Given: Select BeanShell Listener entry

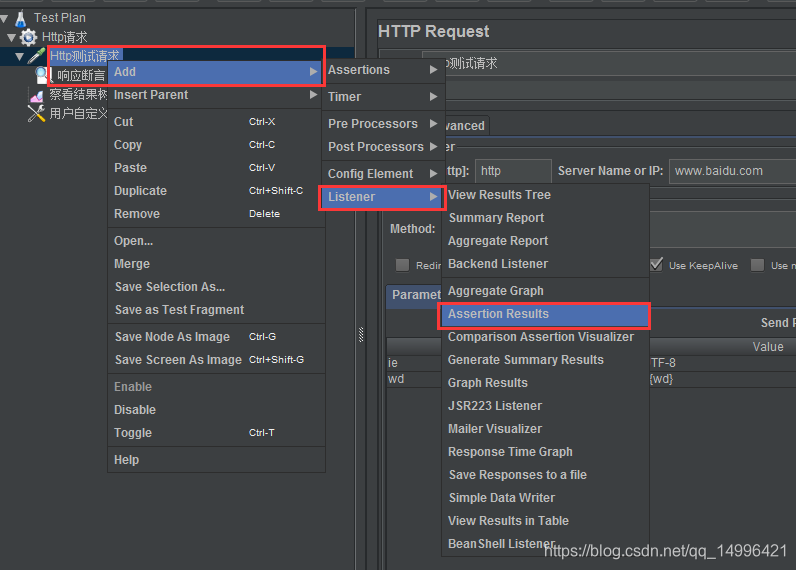Looking at the screenshot, I should (x=546, y=544).
